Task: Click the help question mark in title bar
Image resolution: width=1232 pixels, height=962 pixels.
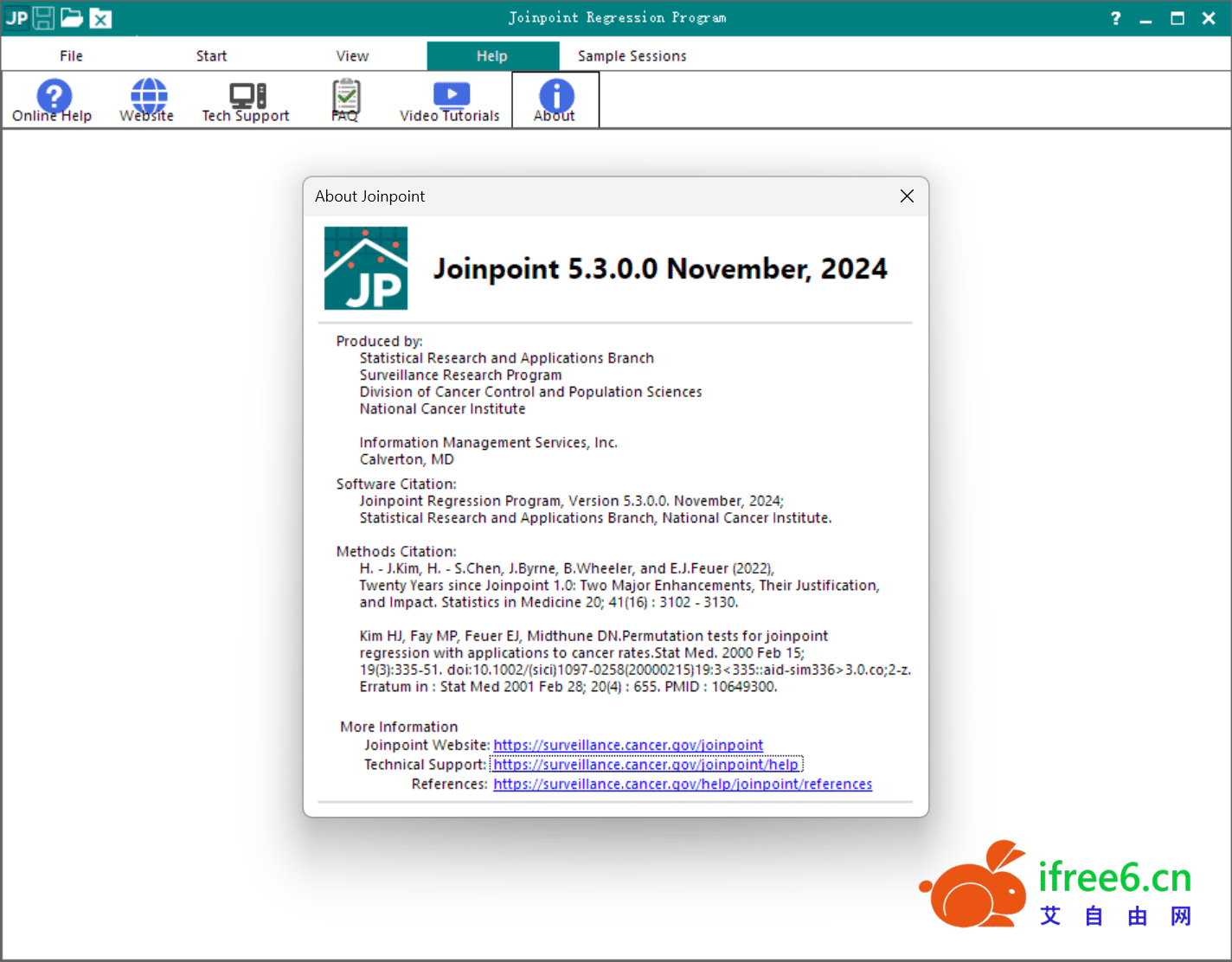Action: 1115,17
